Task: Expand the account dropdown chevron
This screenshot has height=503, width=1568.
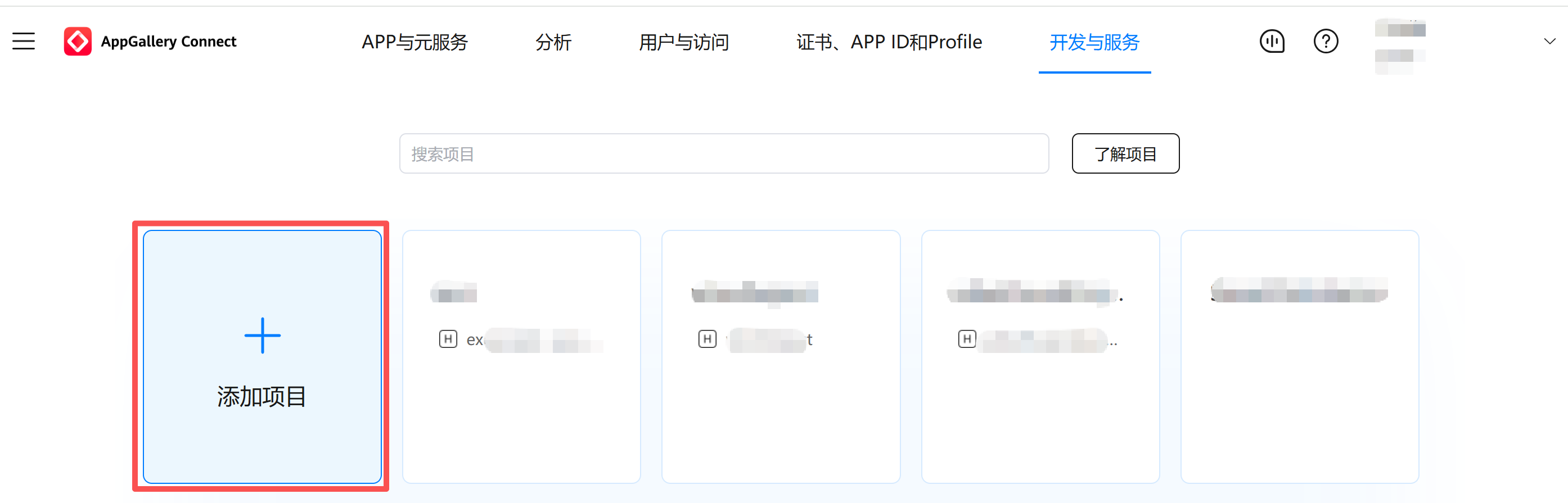Action: [x=1549, y=42]
